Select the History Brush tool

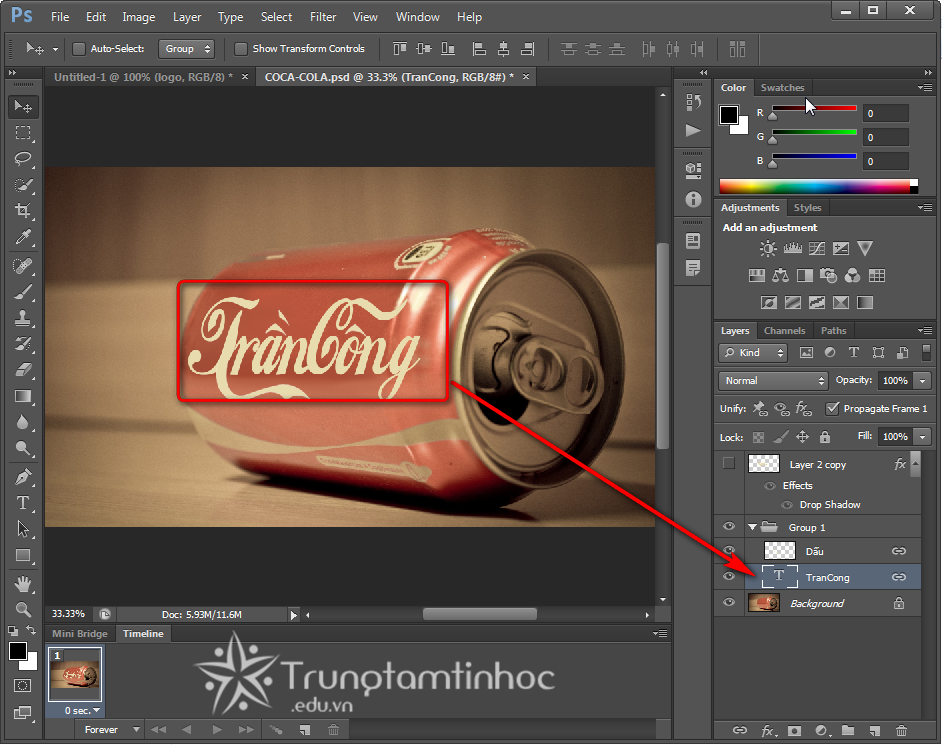click(23, 344)
